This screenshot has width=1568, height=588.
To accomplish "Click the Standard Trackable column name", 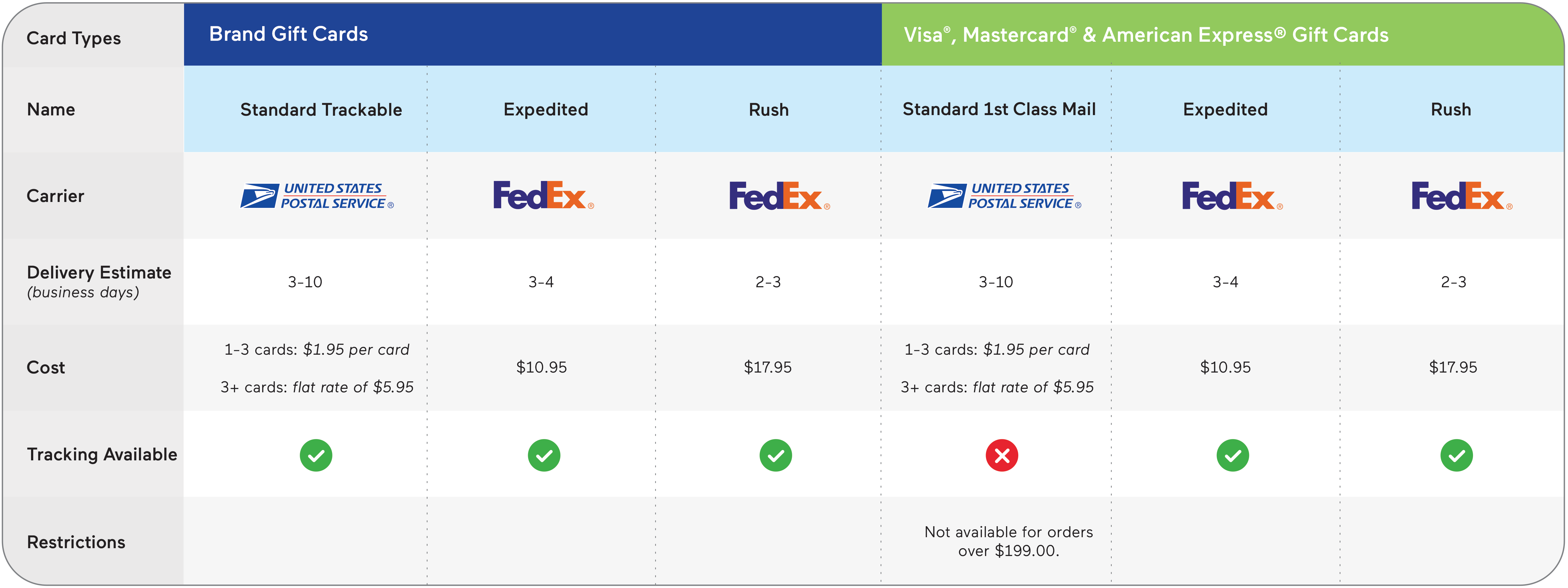I will [x=321, y=109].
